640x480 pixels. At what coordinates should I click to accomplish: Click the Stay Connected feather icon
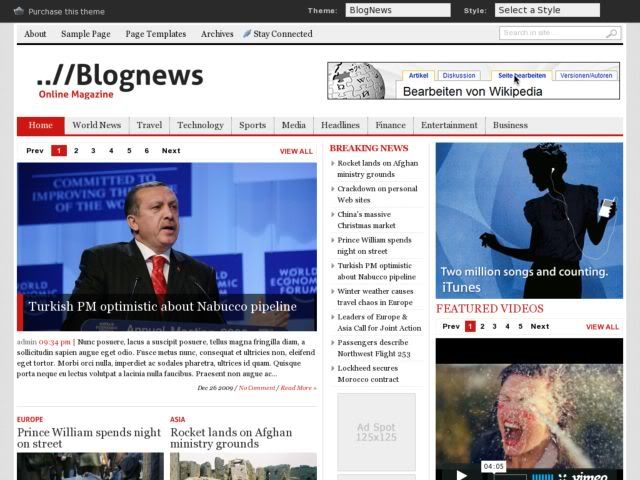(247, 34)
